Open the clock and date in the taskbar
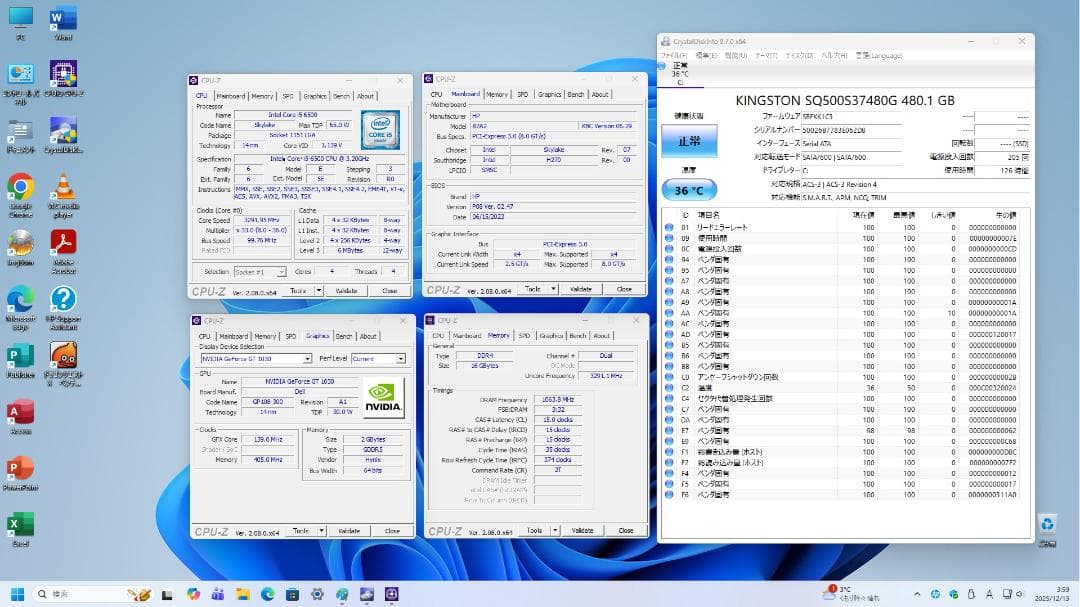The width and height of the screenshot is (1080, 607). point(1052,594)
